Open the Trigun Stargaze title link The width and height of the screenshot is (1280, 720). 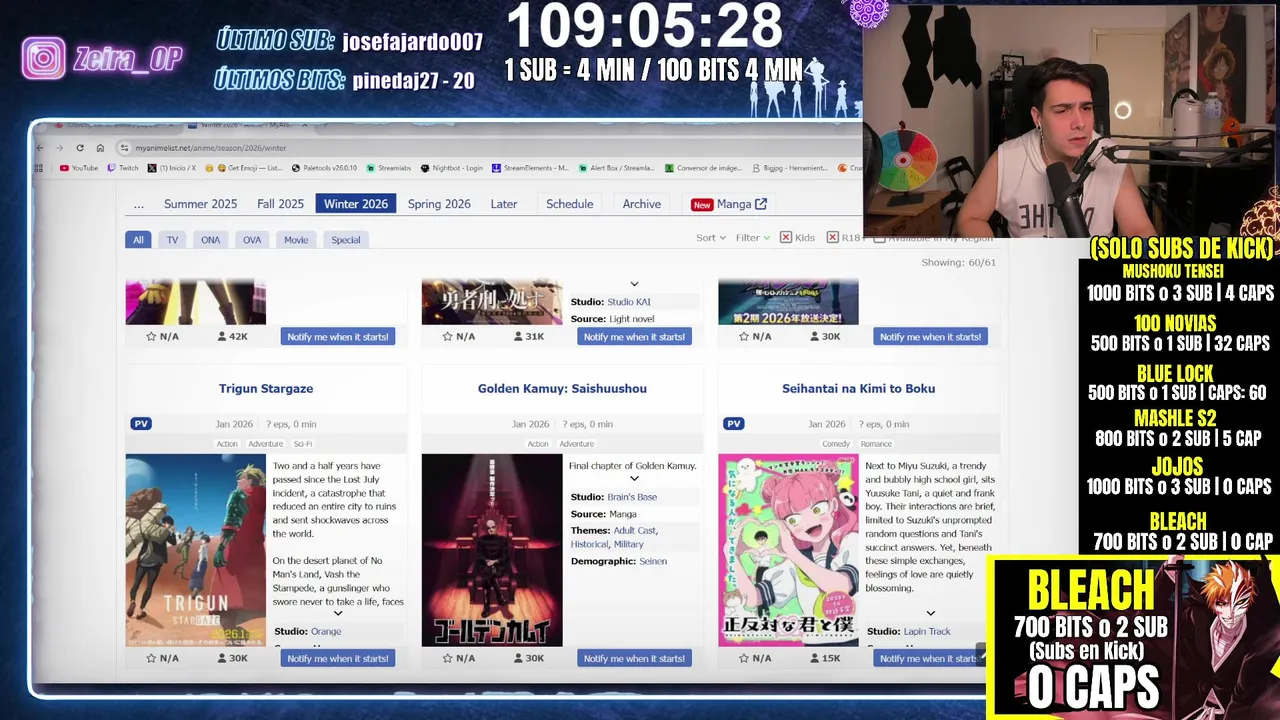[x=266, y=388]
